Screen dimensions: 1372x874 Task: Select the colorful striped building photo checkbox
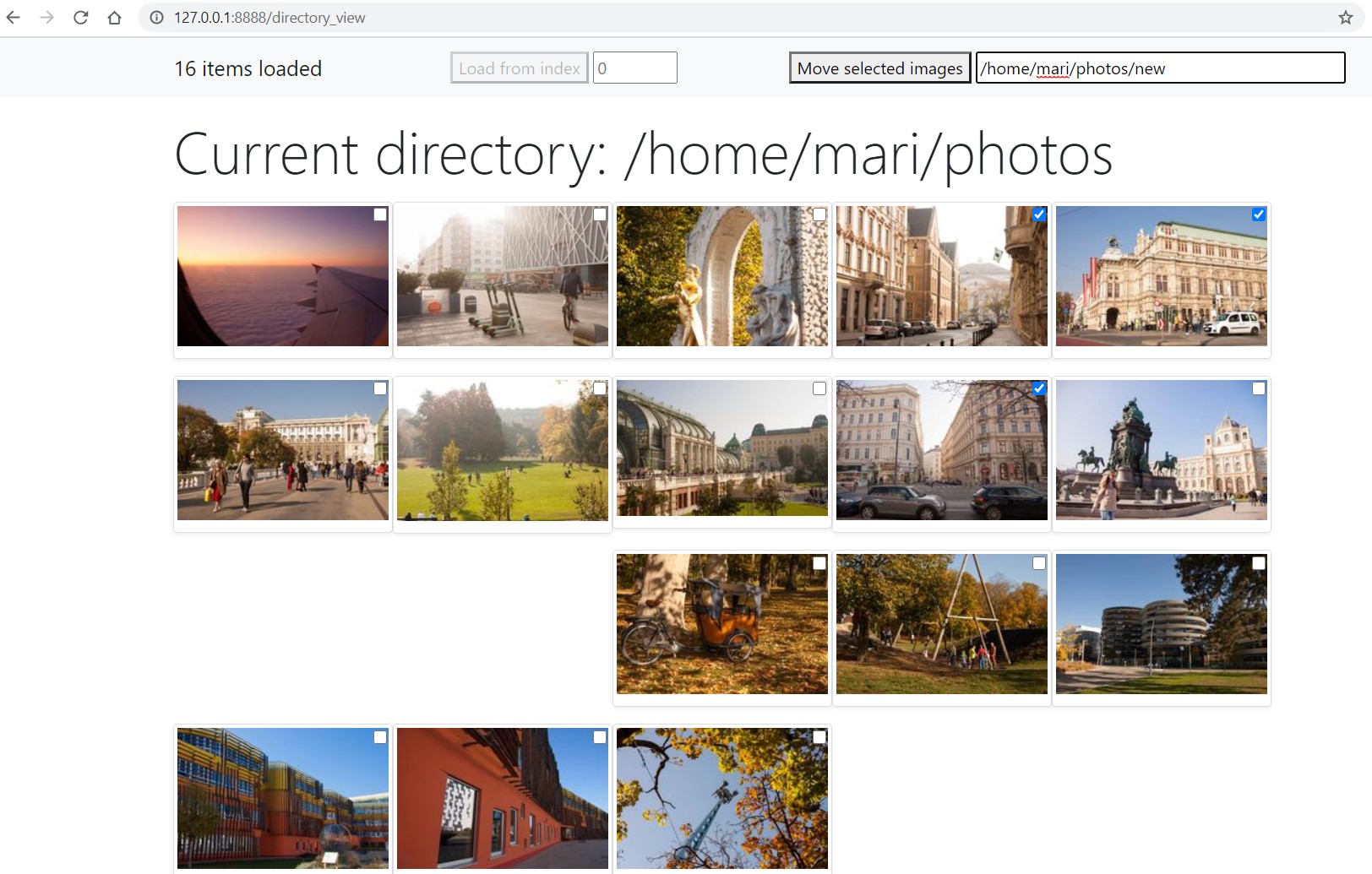[x=380, y=737]
